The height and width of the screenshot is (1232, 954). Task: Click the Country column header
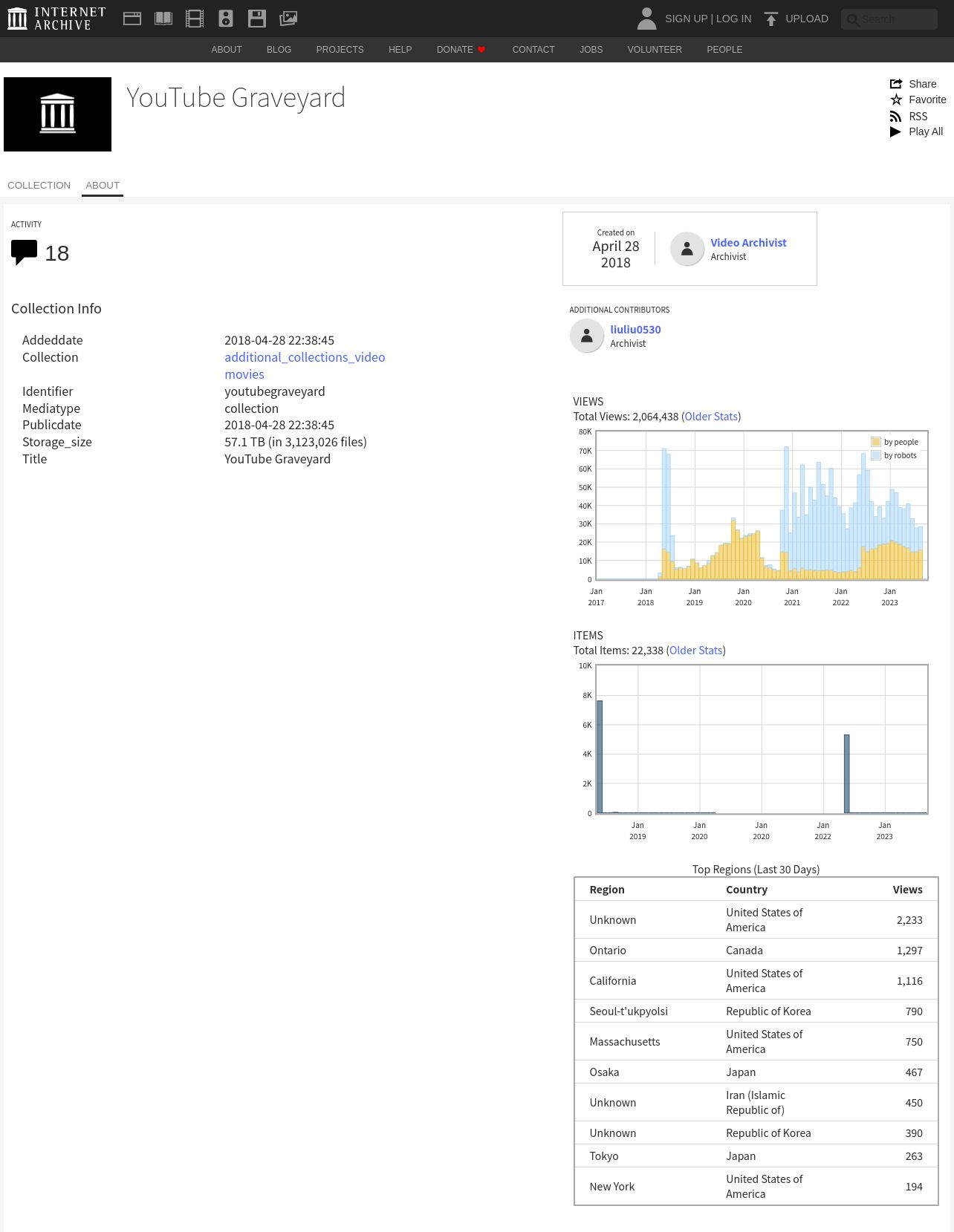pyautogui.click(x=747, y=890)
